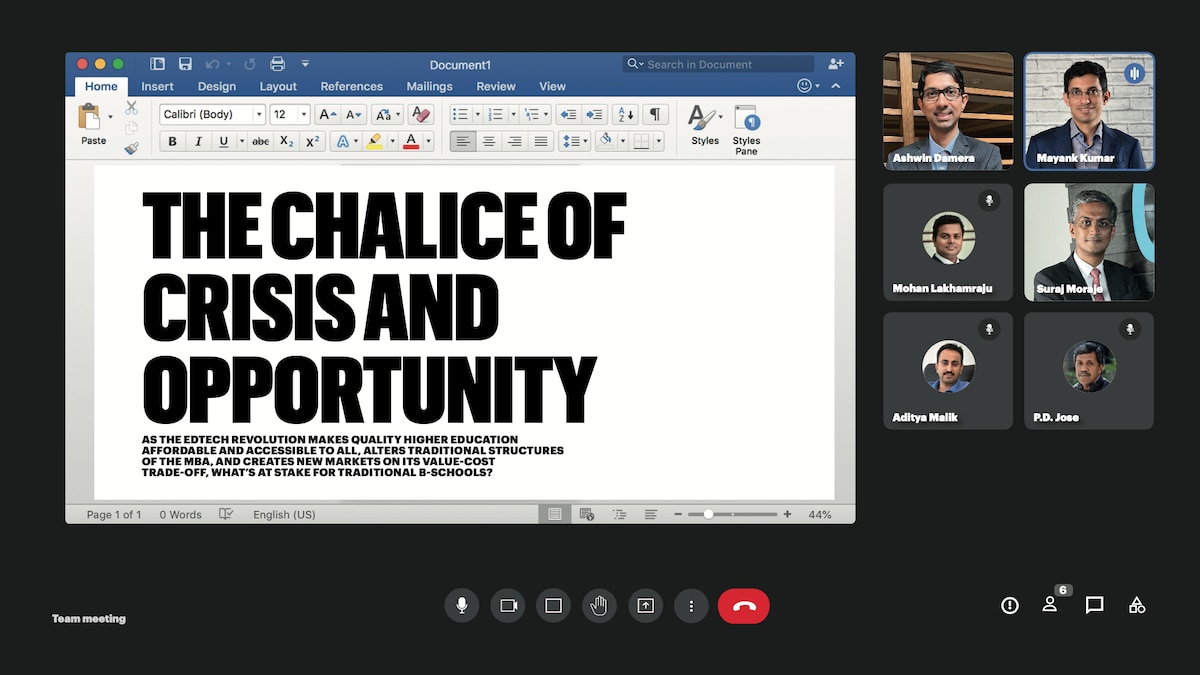The height and width of the screenshot is (675, 1200).
Task: Turn off the camera
Action: coord(507,605)
